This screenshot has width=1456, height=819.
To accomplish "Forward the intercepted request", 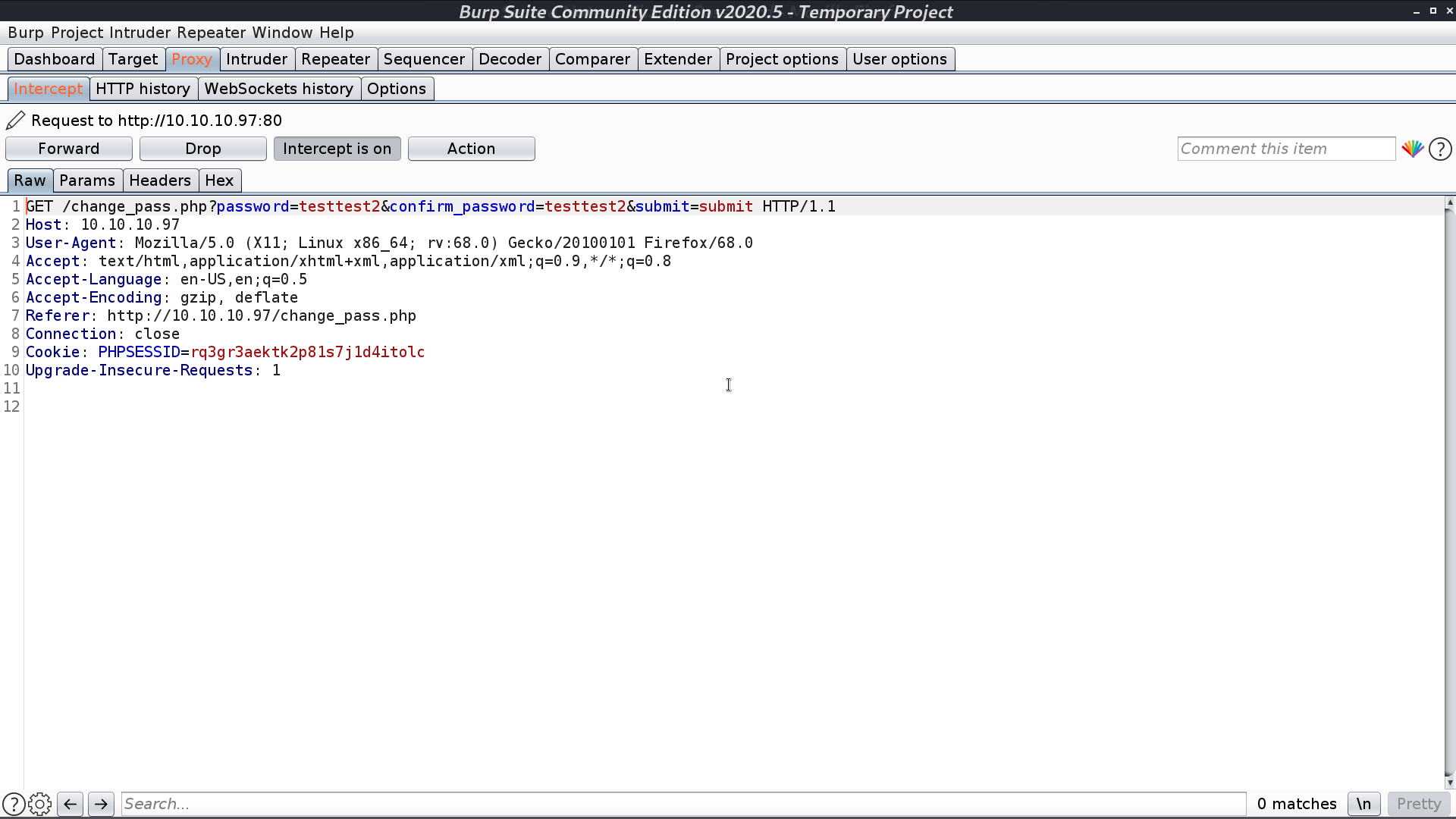I will [x=69, y=149].
